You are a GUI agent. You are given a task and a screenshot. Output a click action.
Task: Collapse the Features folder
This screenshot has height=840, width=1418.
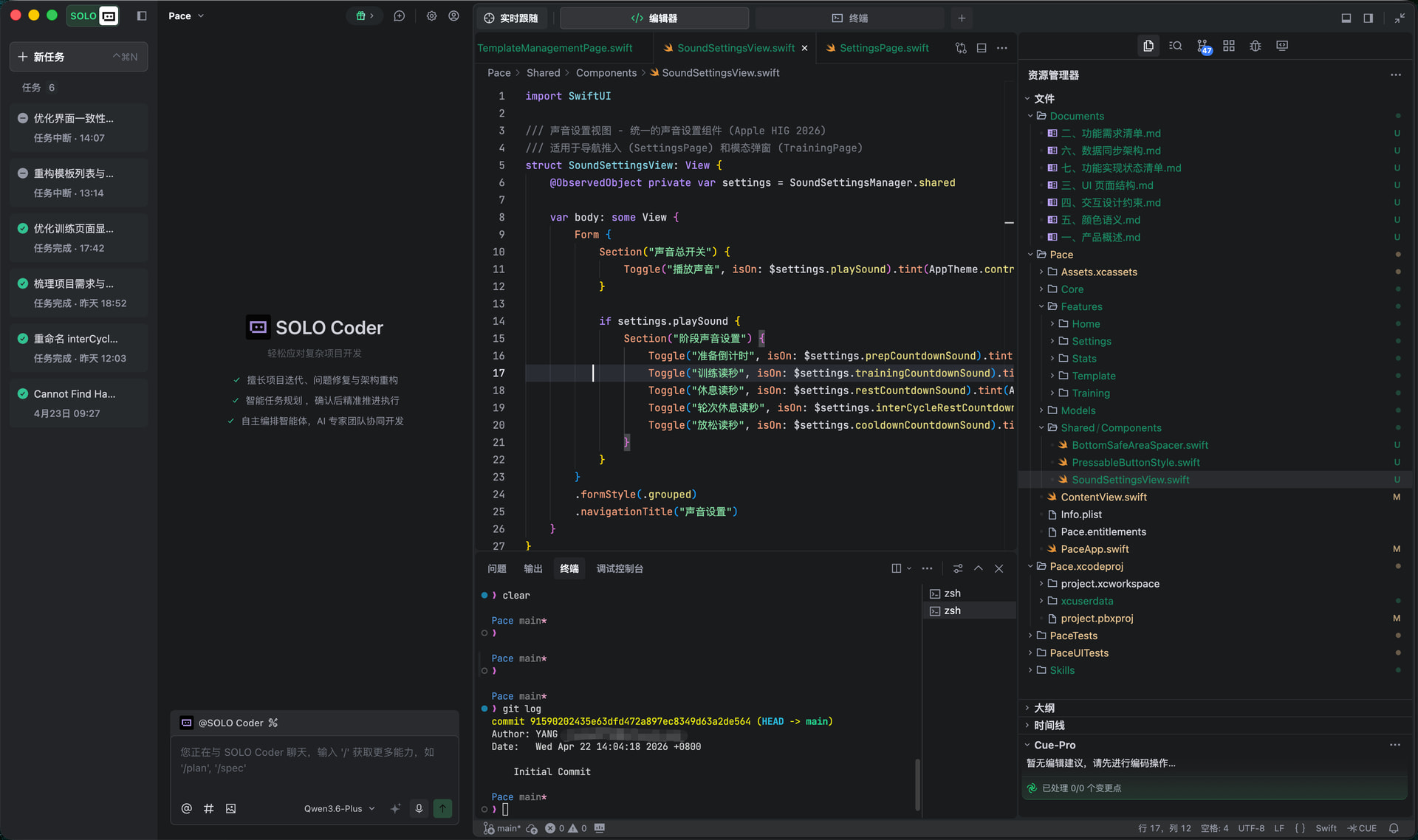1042,306
